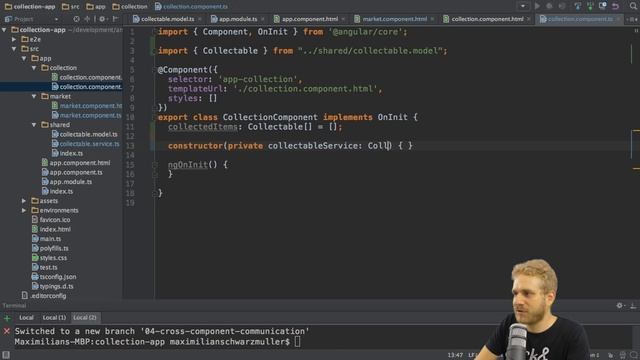Select .editorconfig in project tree
This screenshot has height=360, width=640.
(44, 296)
